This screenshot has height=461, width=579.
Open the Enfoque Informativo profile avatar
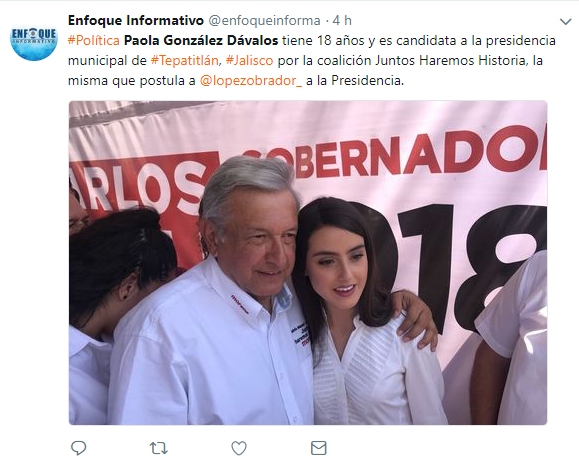click(34, 37)
